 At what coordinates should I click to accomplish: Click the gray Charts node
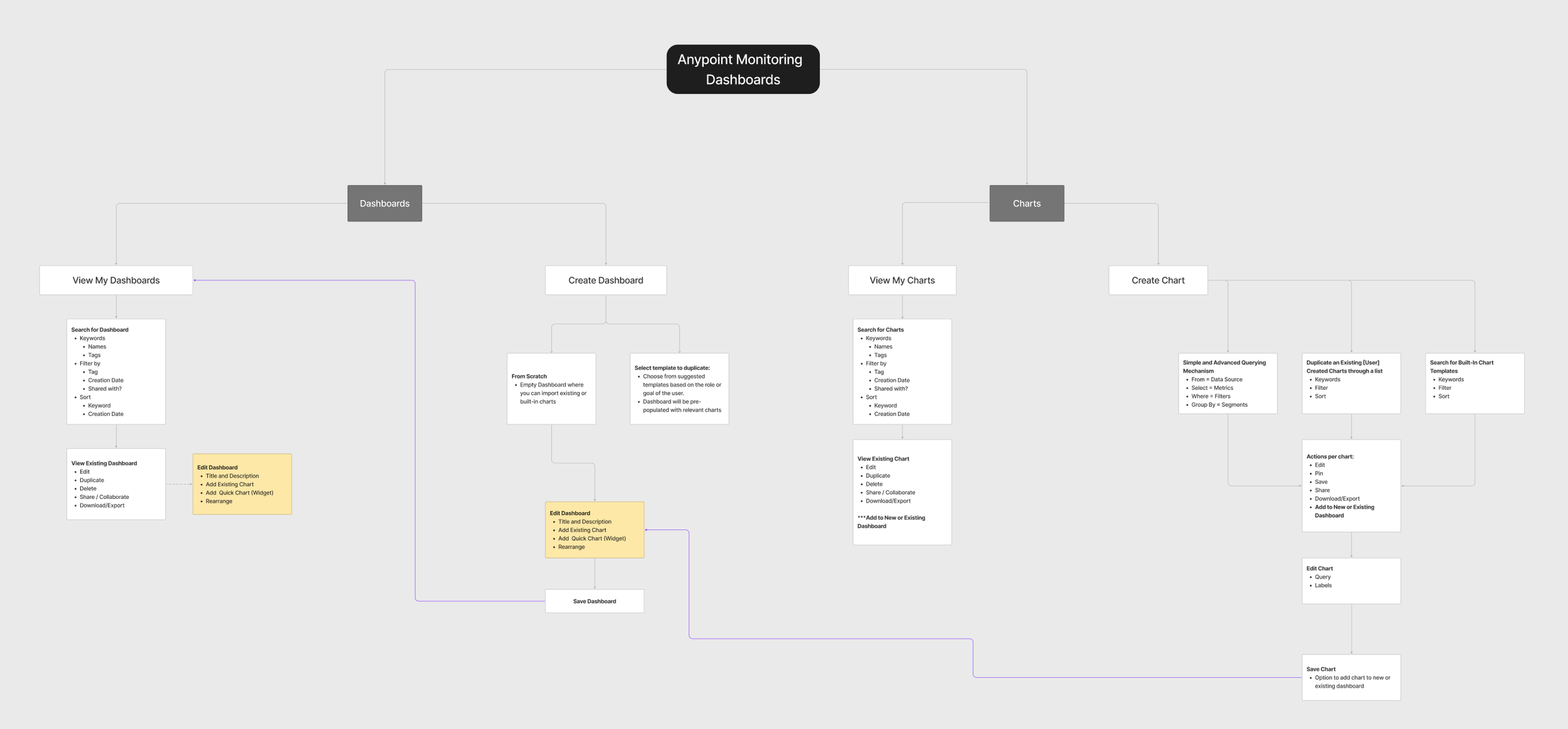pyautogui.click(x=1026, y=203)
